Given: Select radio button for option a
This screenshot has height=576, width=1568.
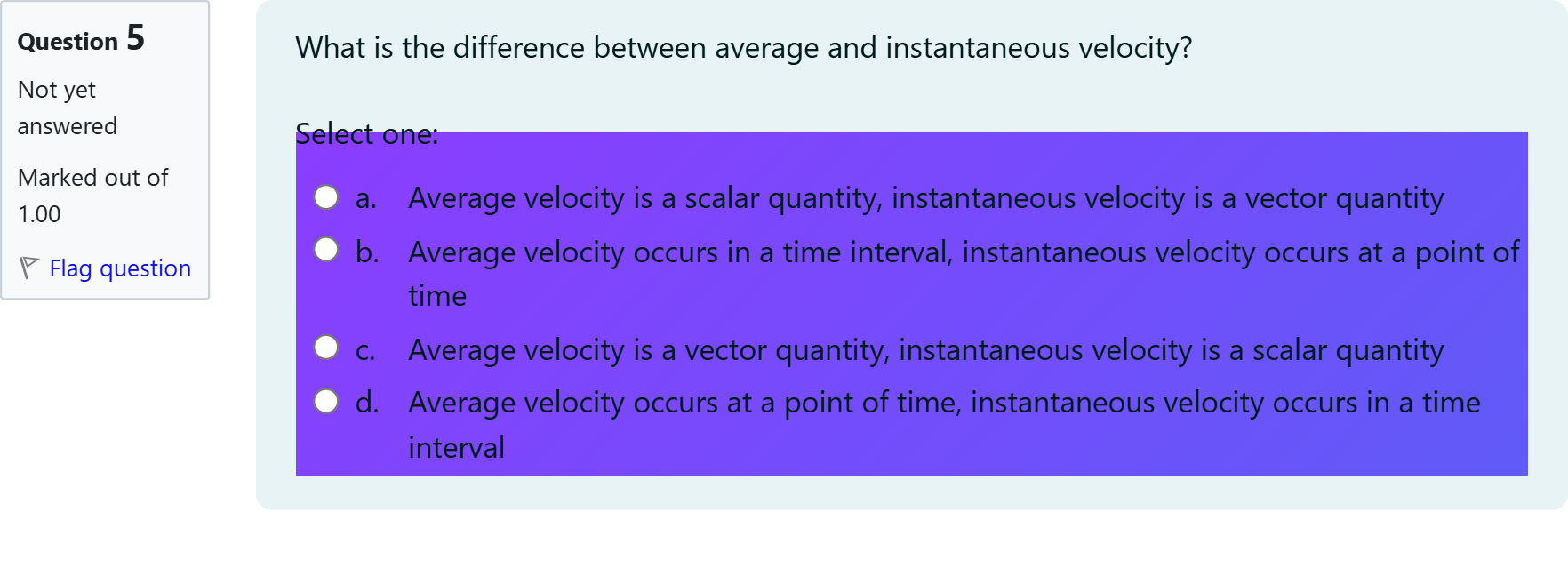Looking at the screenshot, I should pyautogui.click(x=326, y=197).
